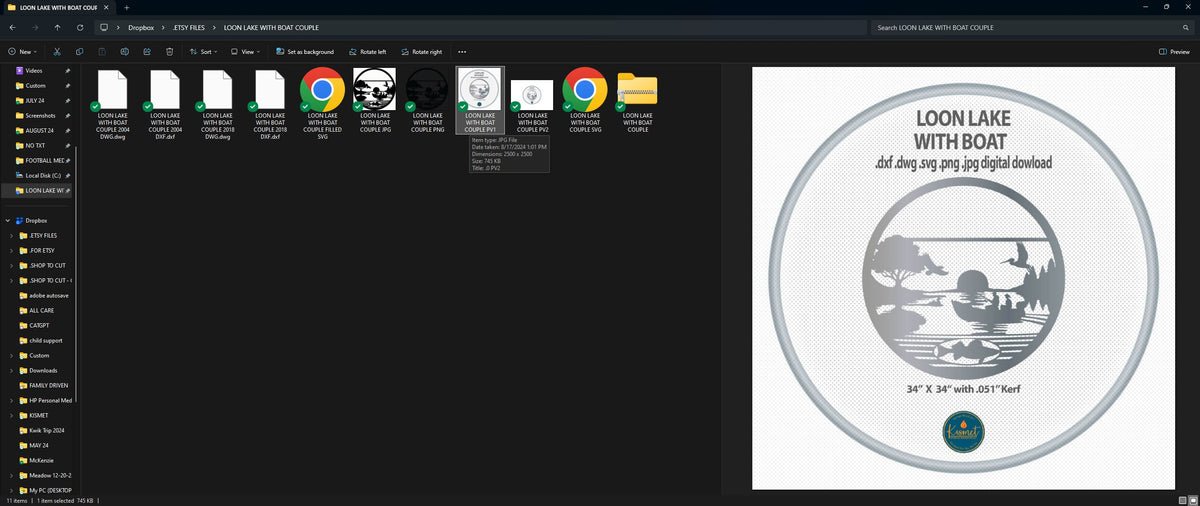Open a new tab with plus button

click(x=127, y=7)
